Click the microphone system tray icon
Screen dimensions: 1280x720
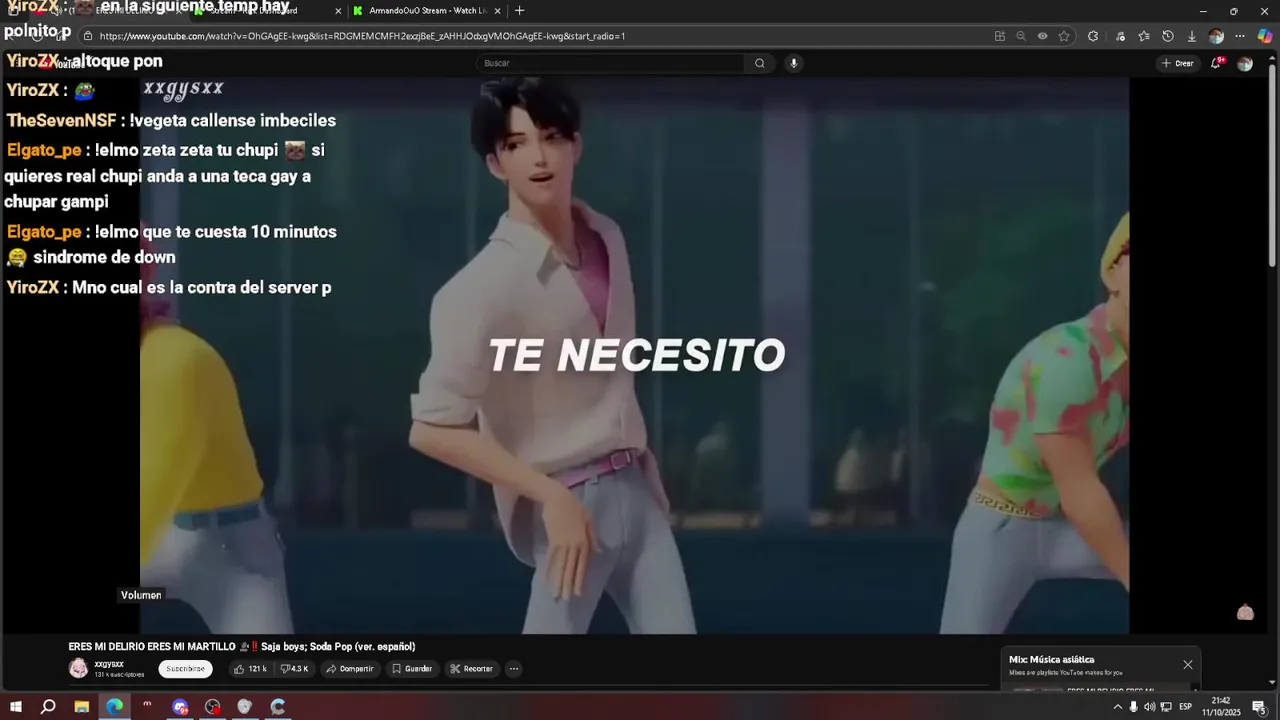[x=1133, y=707]
